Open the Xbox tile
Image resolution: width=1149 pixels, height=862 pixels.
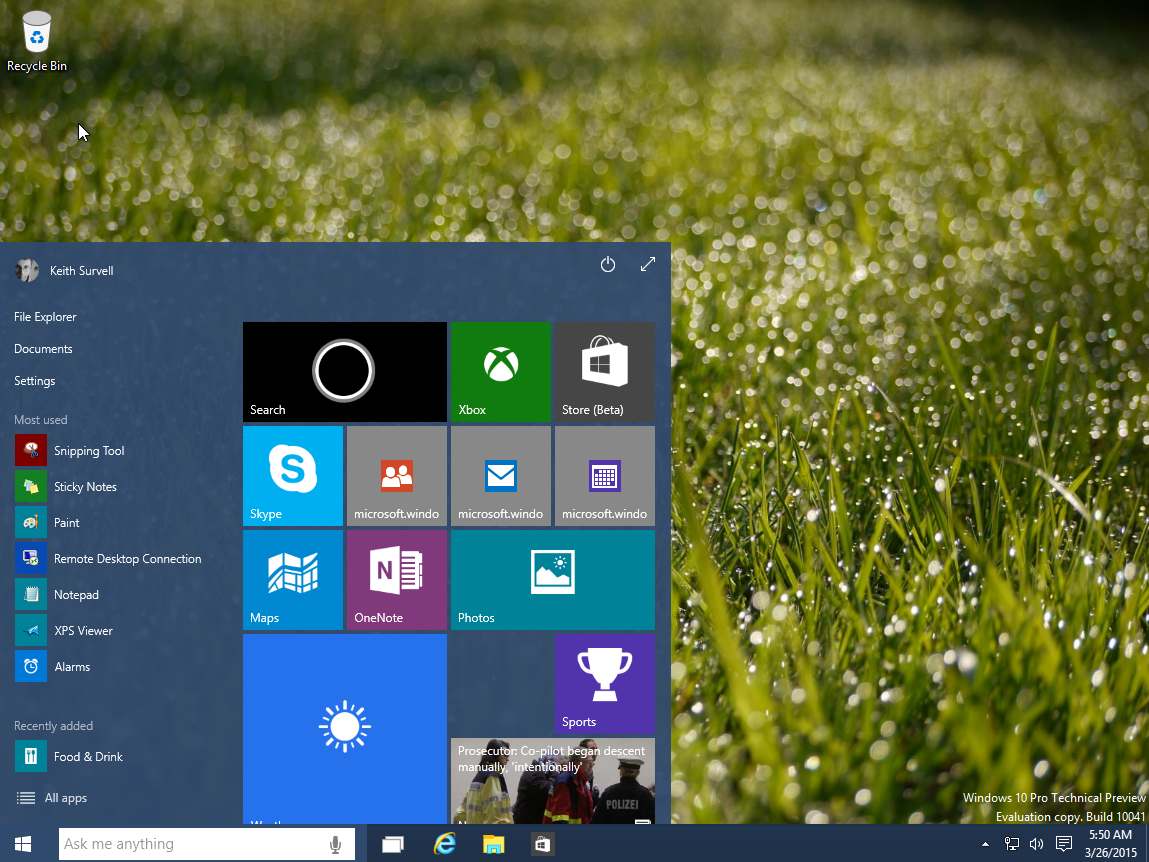tap(500, 372)
